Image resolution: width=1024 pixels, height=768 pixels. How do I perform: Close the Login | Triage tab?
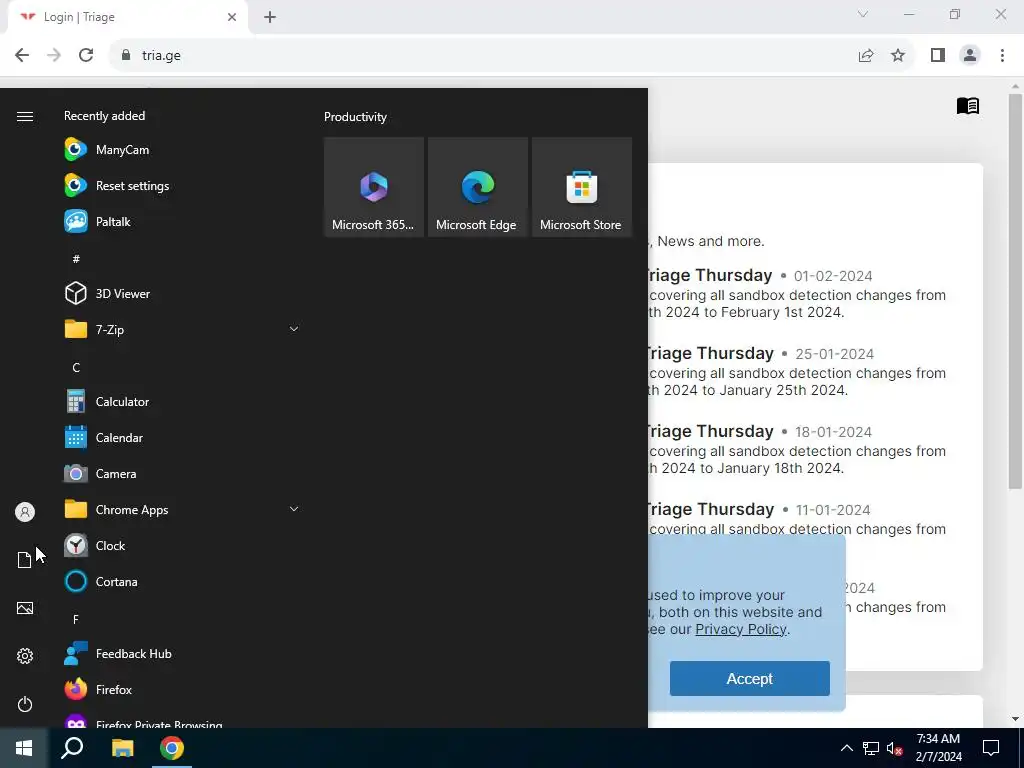click(x=232, y=17)
